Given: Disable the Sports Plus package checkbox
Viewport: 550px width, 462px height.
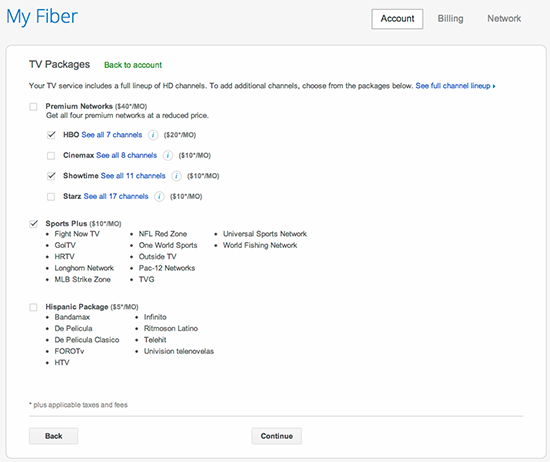Looking at the screenshot, I should [x=33, y=224].
